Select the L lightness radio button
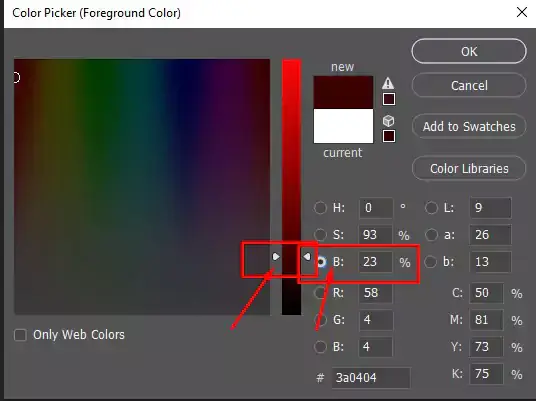Viewport: 536px width, 401px height. click(x=431, y=208)
